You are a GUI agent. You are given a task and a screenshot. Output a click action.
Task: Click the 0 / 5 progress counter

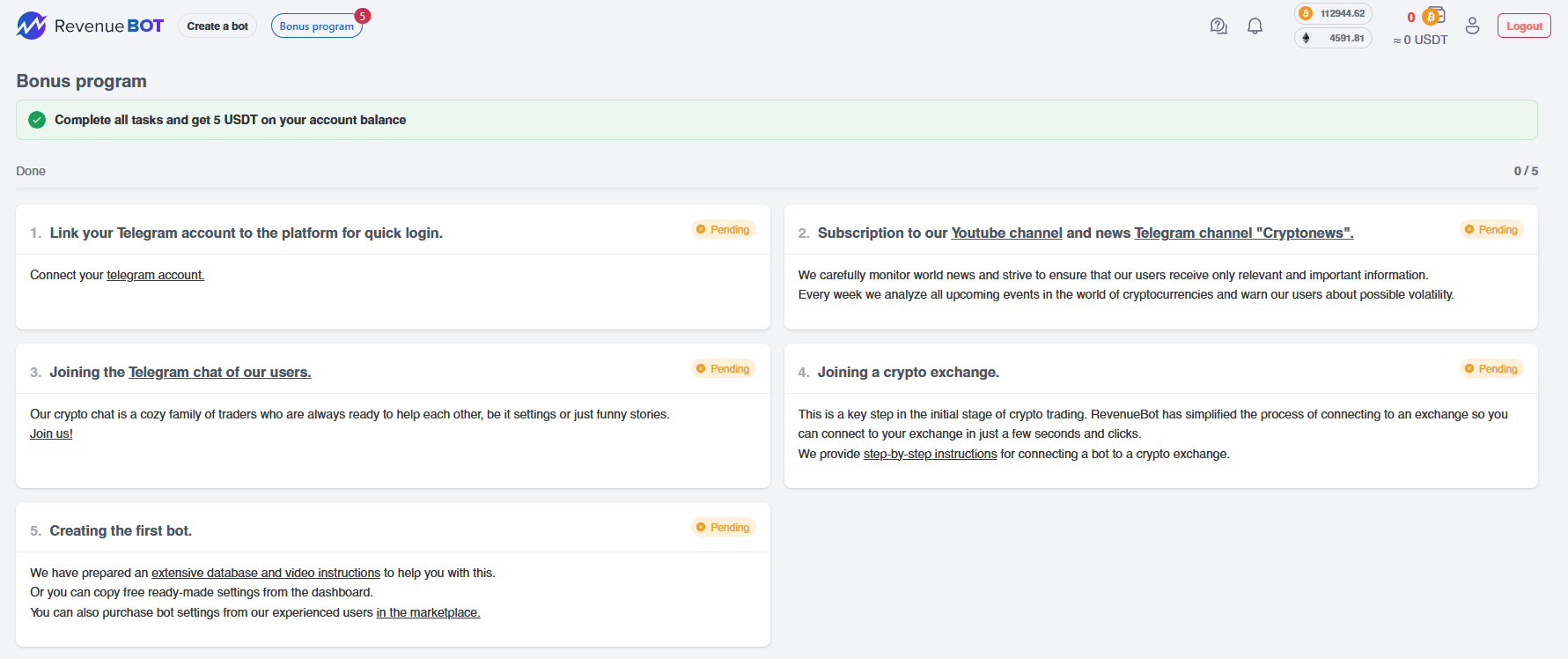(x=1526, y=171)
